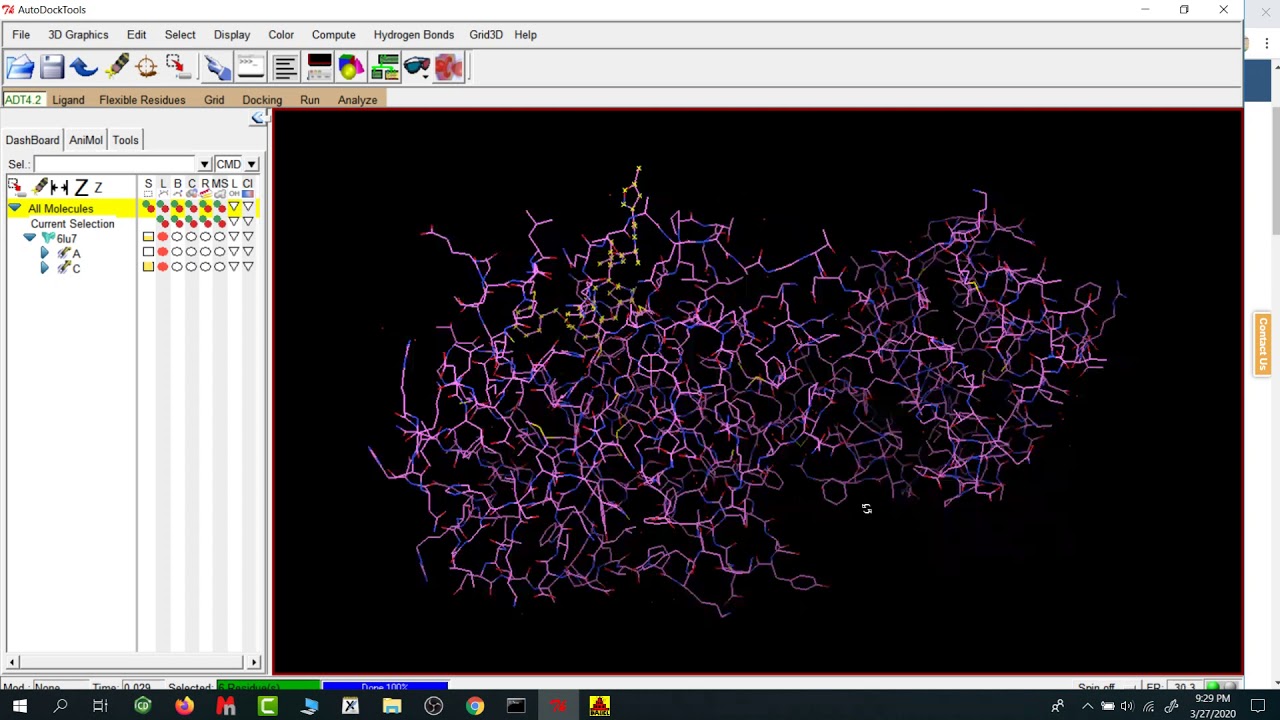Click the dashed-box selection icon in the top toolbar
1280x720 pixels.
pos(178,67)
